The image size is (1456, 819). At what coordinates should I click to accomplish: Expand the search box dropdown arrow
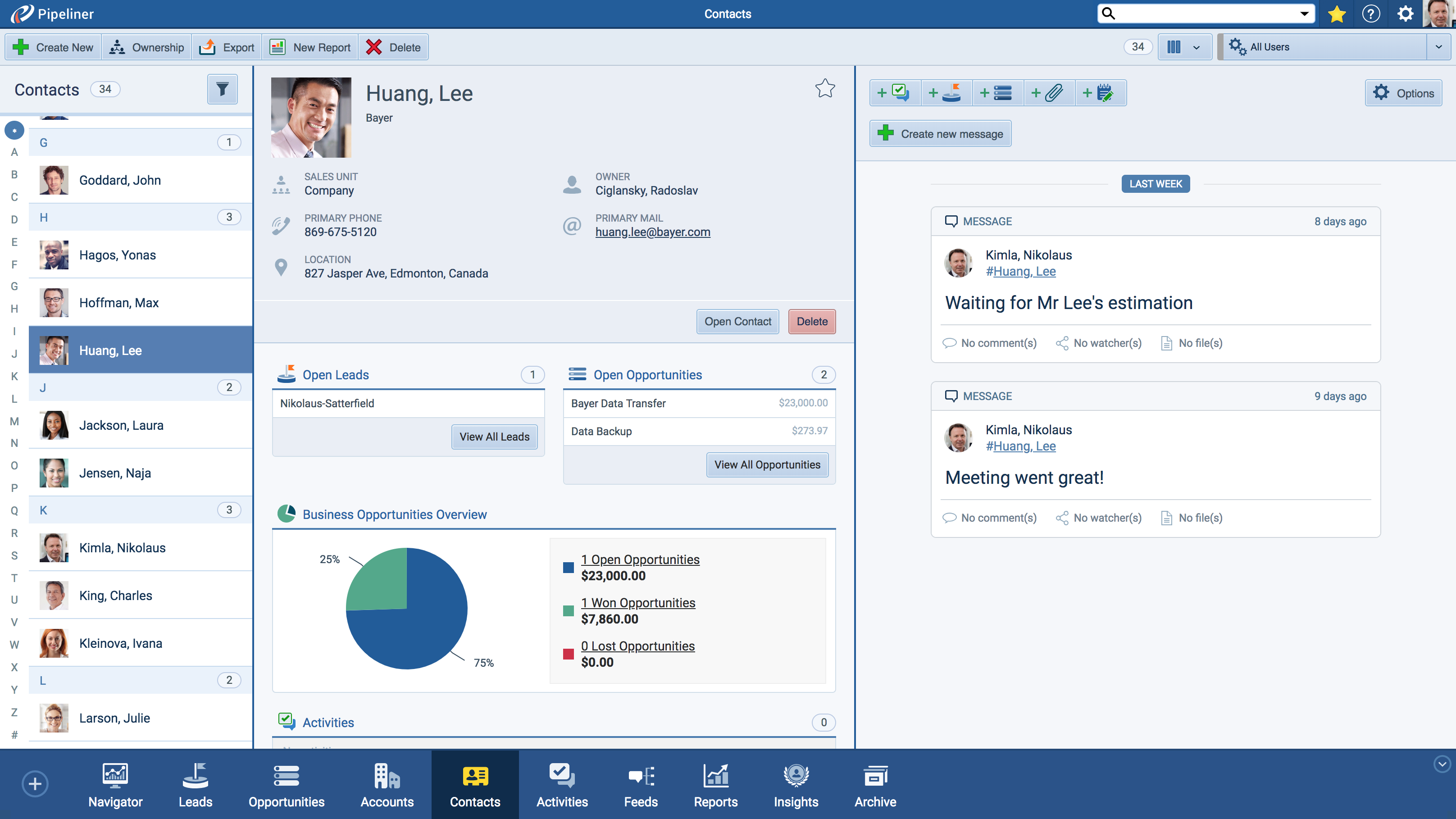click(1305, 14)
